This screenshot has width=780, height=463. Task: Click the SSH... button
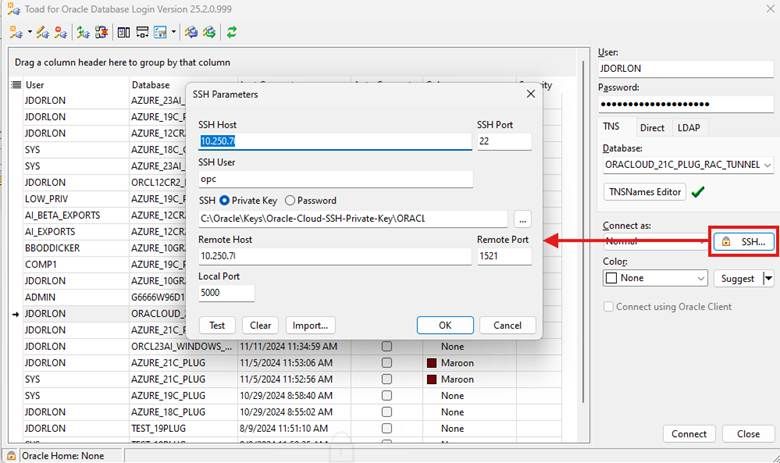(744, 242)
